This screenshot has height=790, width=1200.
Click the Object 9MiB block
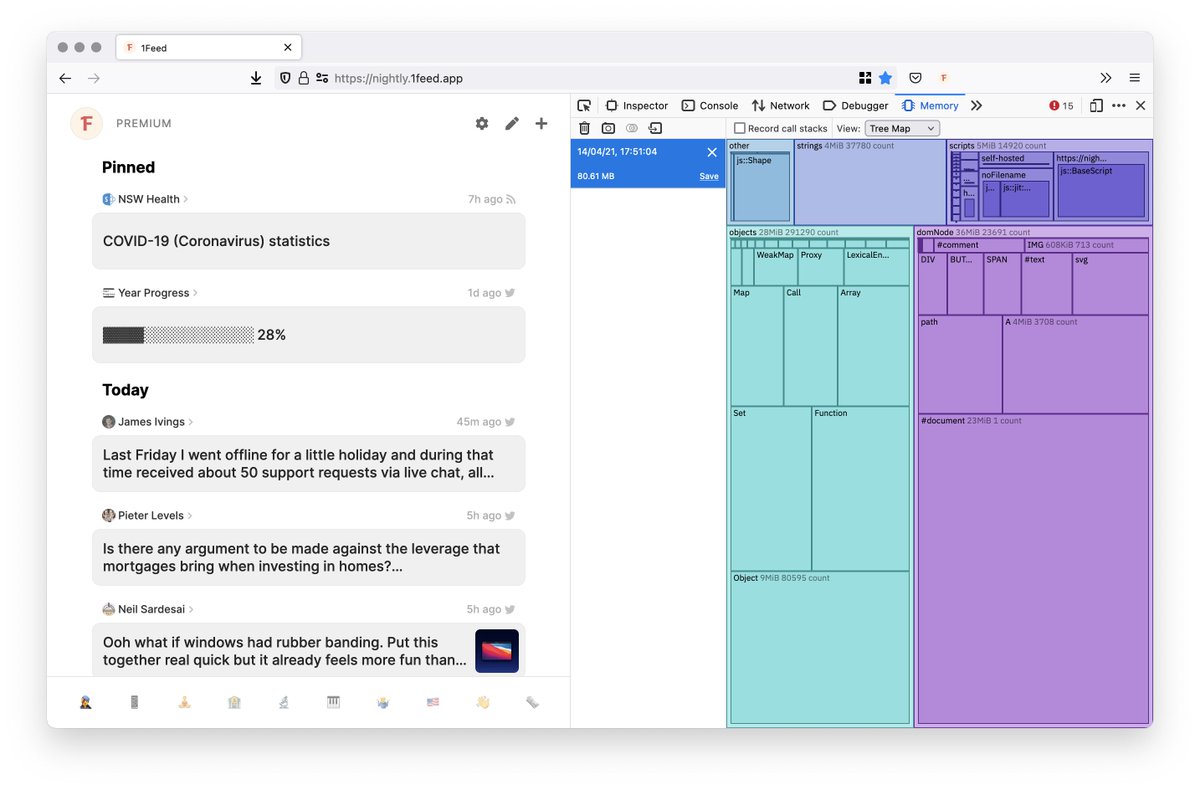(x=820, y=648)
